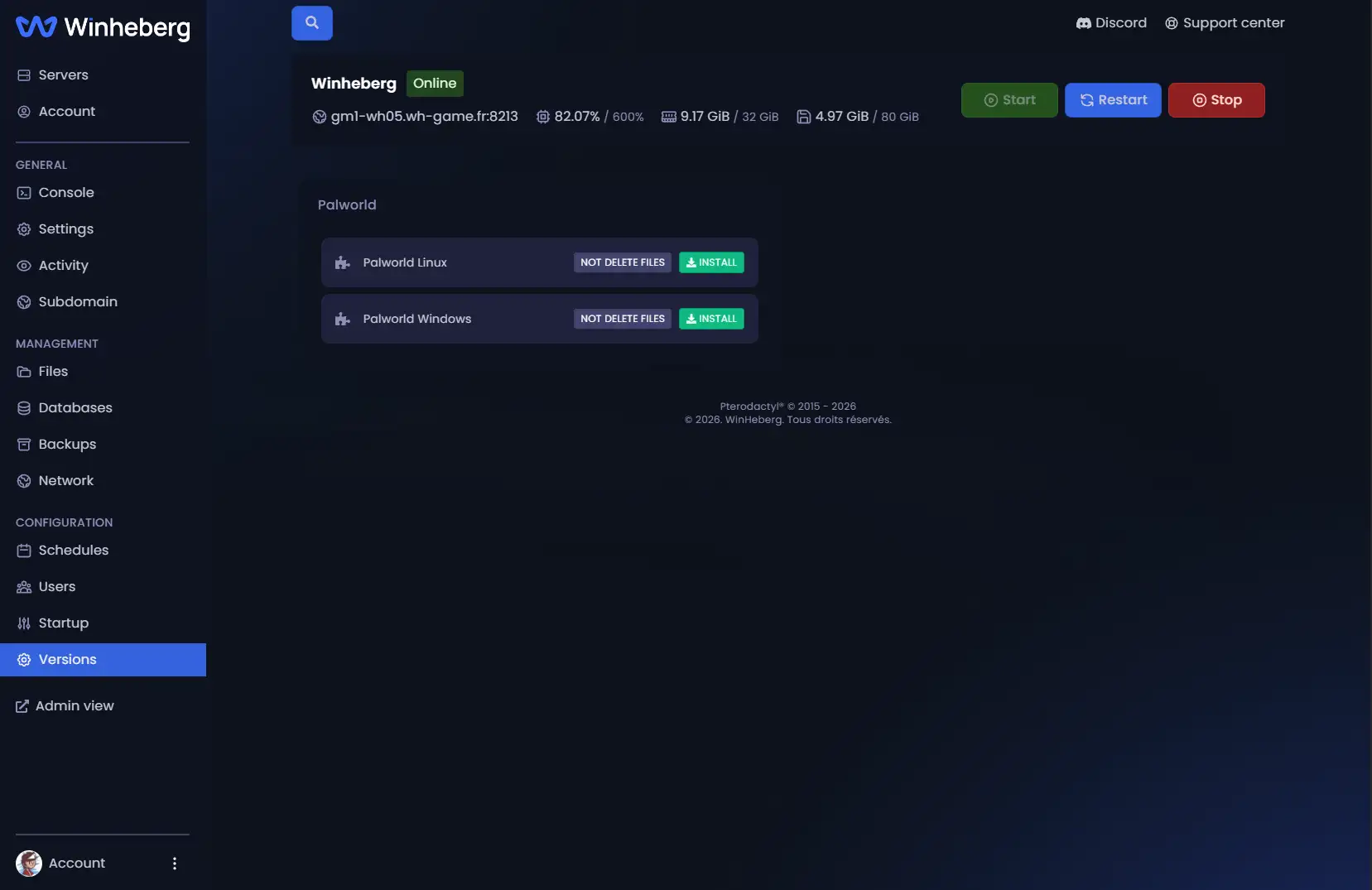Open the Discord link
1372x890 pixels.
1111,23
